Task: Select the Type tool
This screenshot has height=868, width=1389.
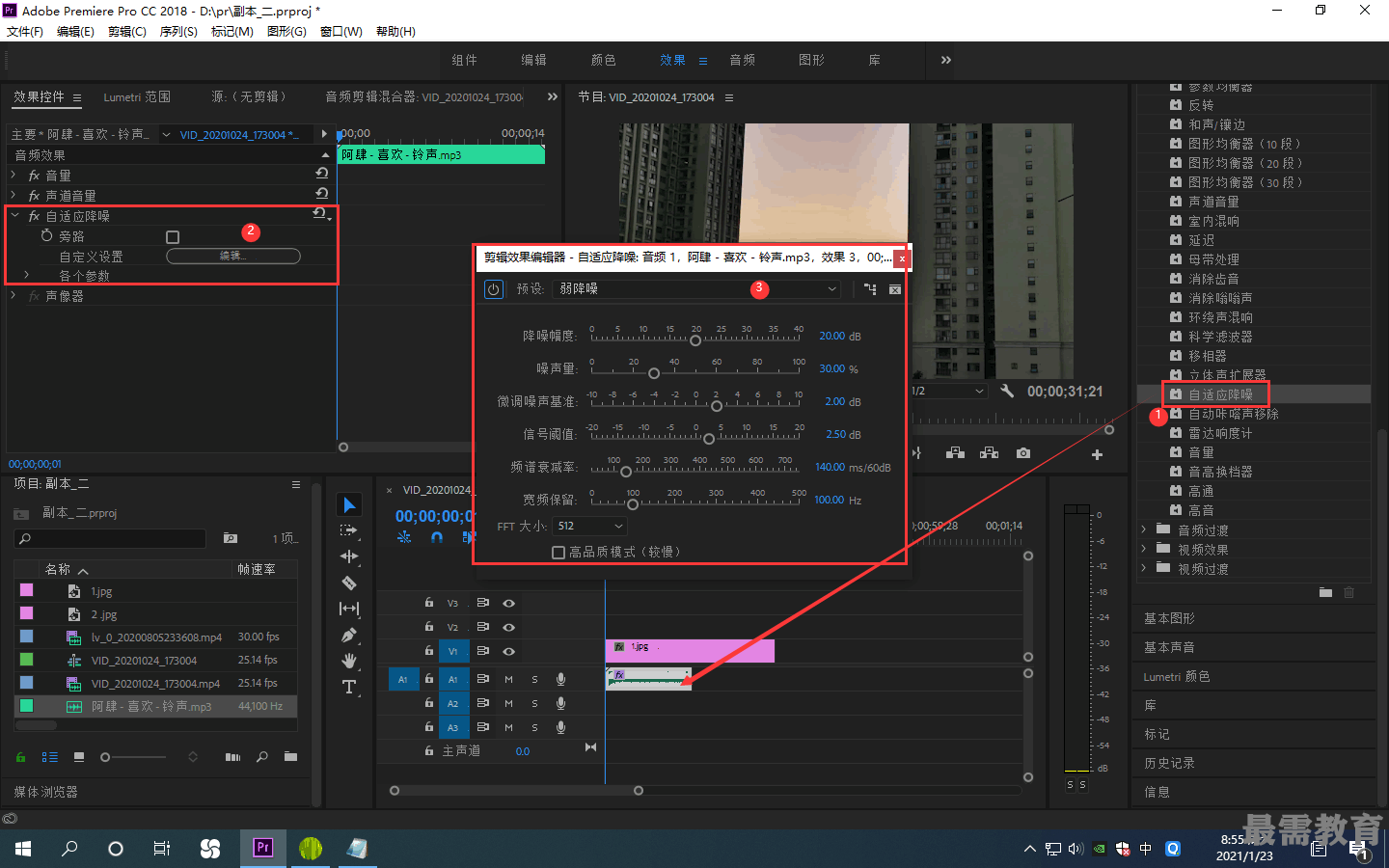Action: click(349, 687)
